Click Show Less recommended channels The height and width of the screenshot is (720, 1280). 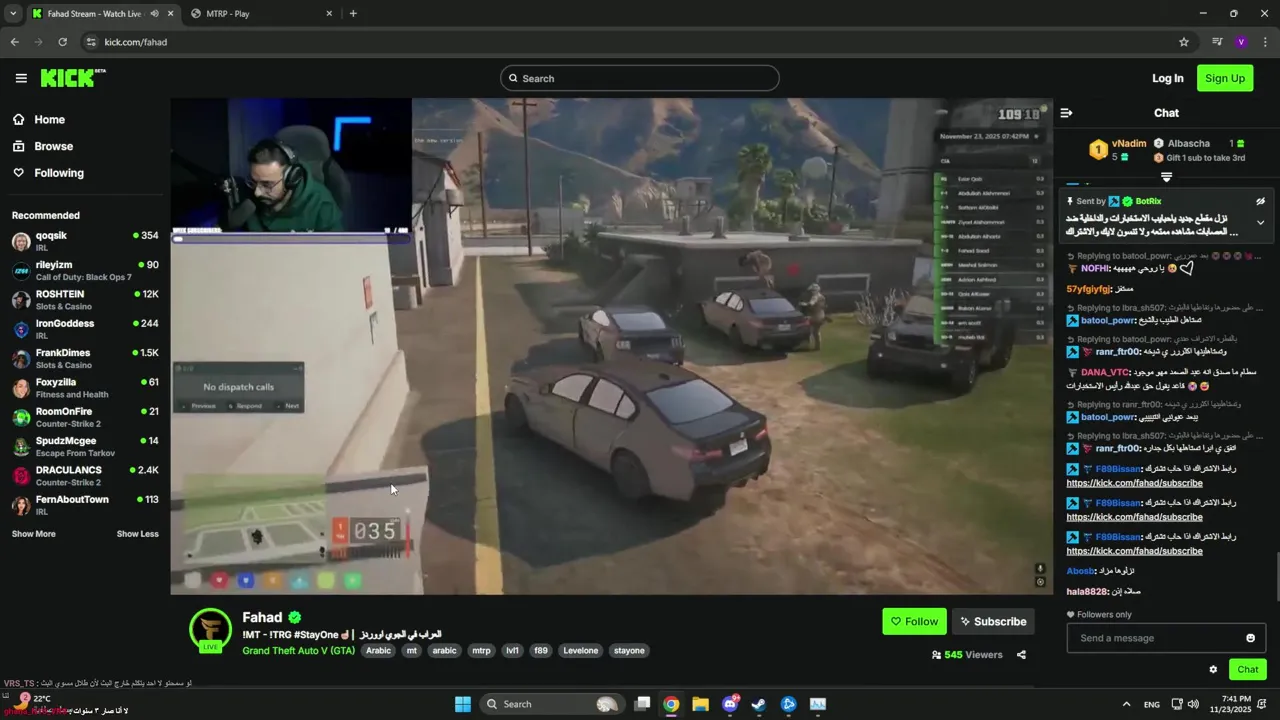(137, 534)
